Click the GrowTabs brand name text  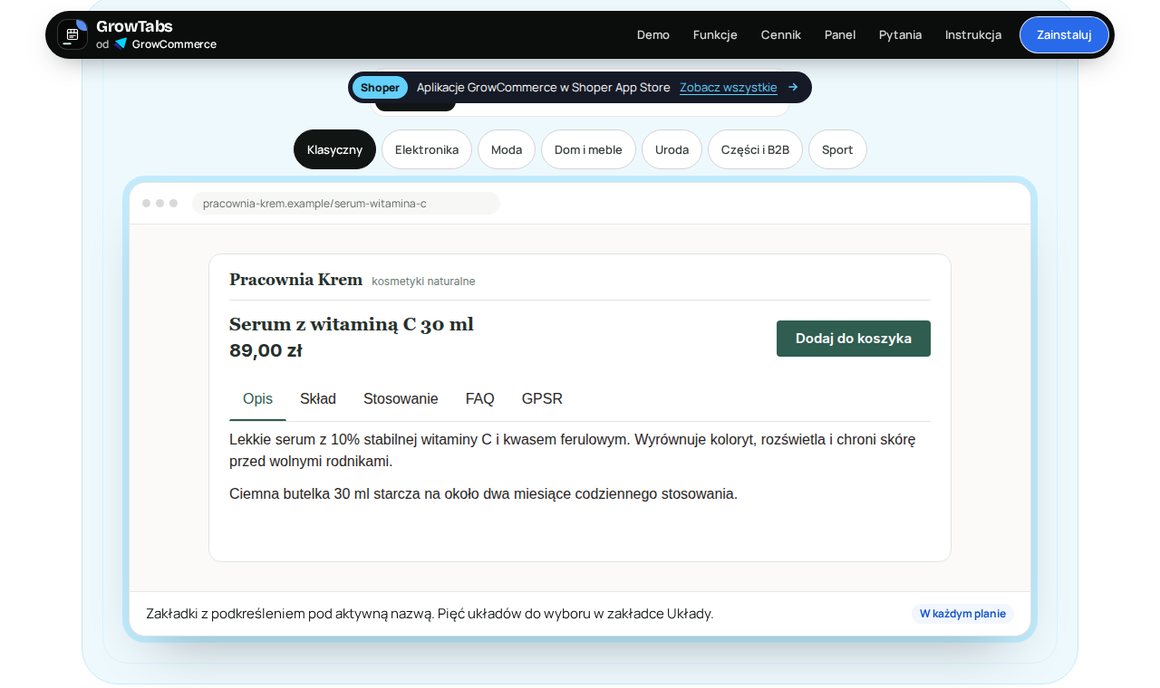134,27
